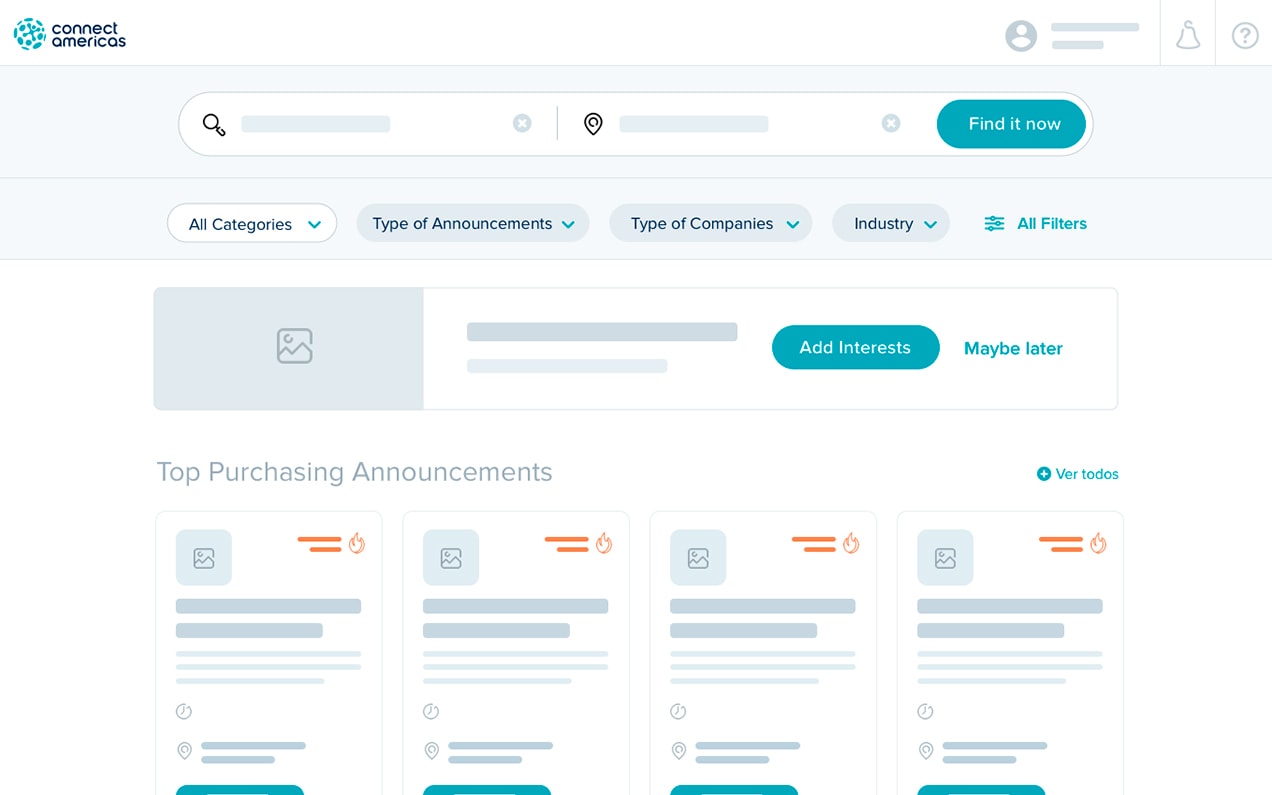Screen dimensions: 1272x795
Task: Click the thumbnail image of second announcement card
Action: click(451, 558)
